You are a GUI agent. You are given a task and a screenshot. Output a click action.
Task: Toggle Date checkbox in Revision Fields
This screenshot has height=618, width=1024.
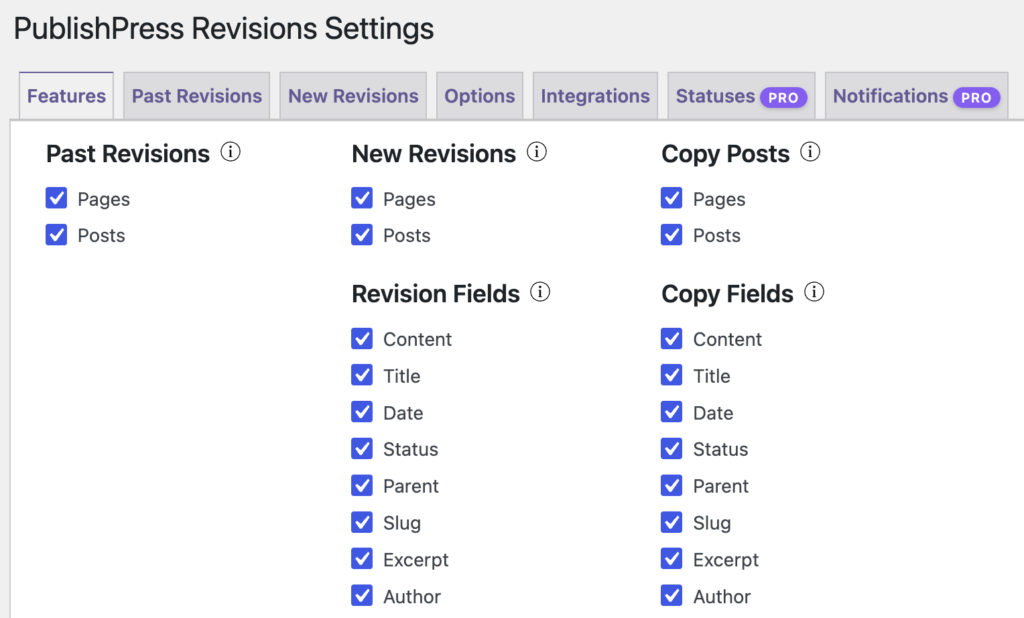pyautogui.click(x=362, y=412)
